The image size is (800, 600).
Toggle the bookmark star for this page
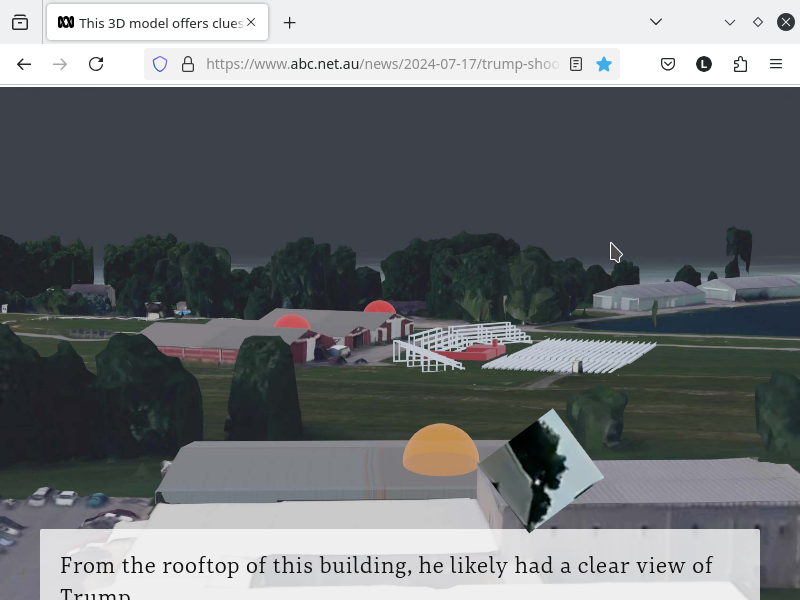click(604, 64)
